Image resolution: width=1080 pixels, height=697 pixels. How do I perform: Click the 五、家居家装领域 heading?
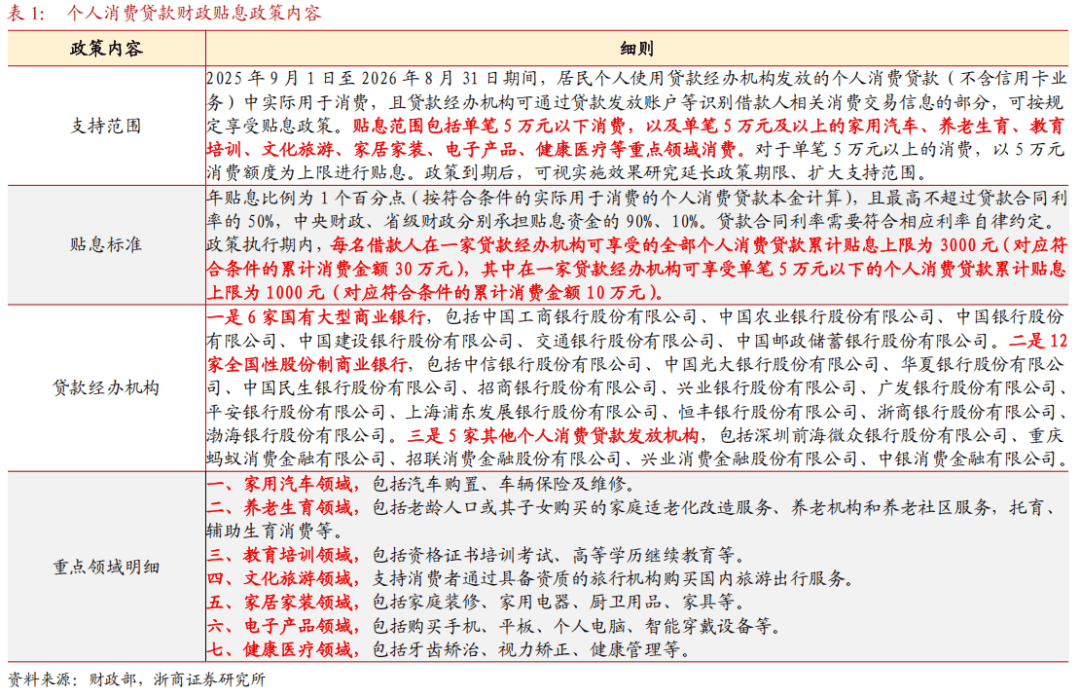[x=280, y=602]
